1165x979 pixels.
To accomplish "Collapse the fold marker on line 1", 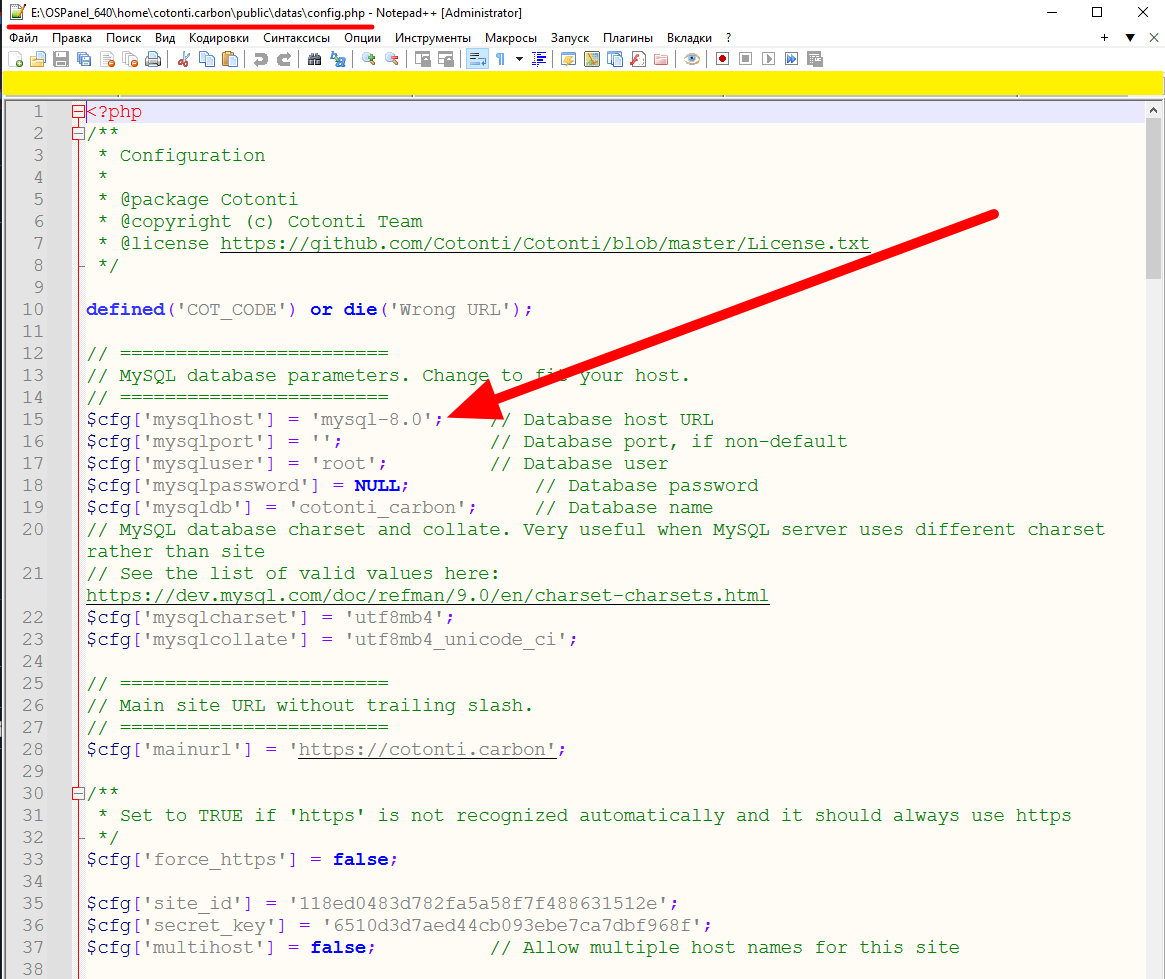I will [x=78, y=112].
